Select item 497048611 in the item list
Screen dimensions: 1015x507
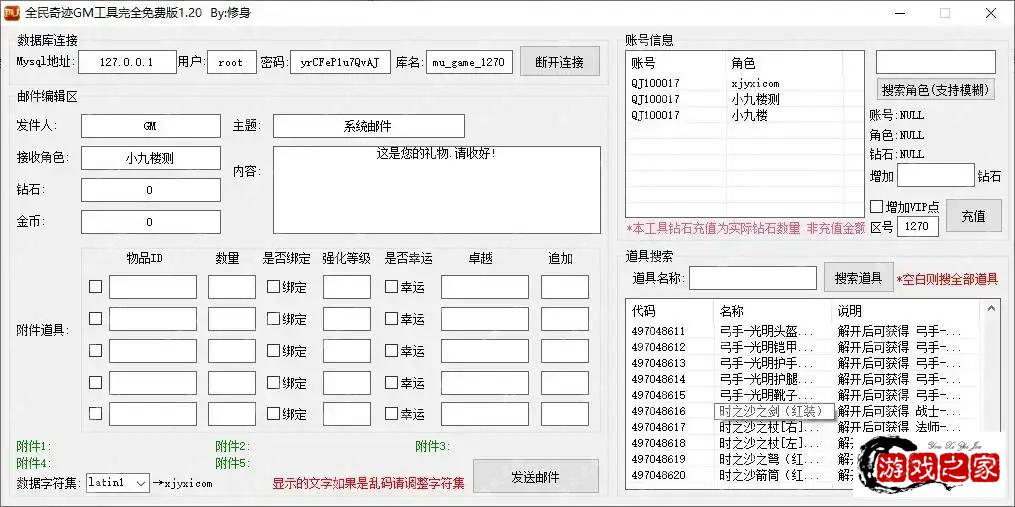(x=658, y=331)
